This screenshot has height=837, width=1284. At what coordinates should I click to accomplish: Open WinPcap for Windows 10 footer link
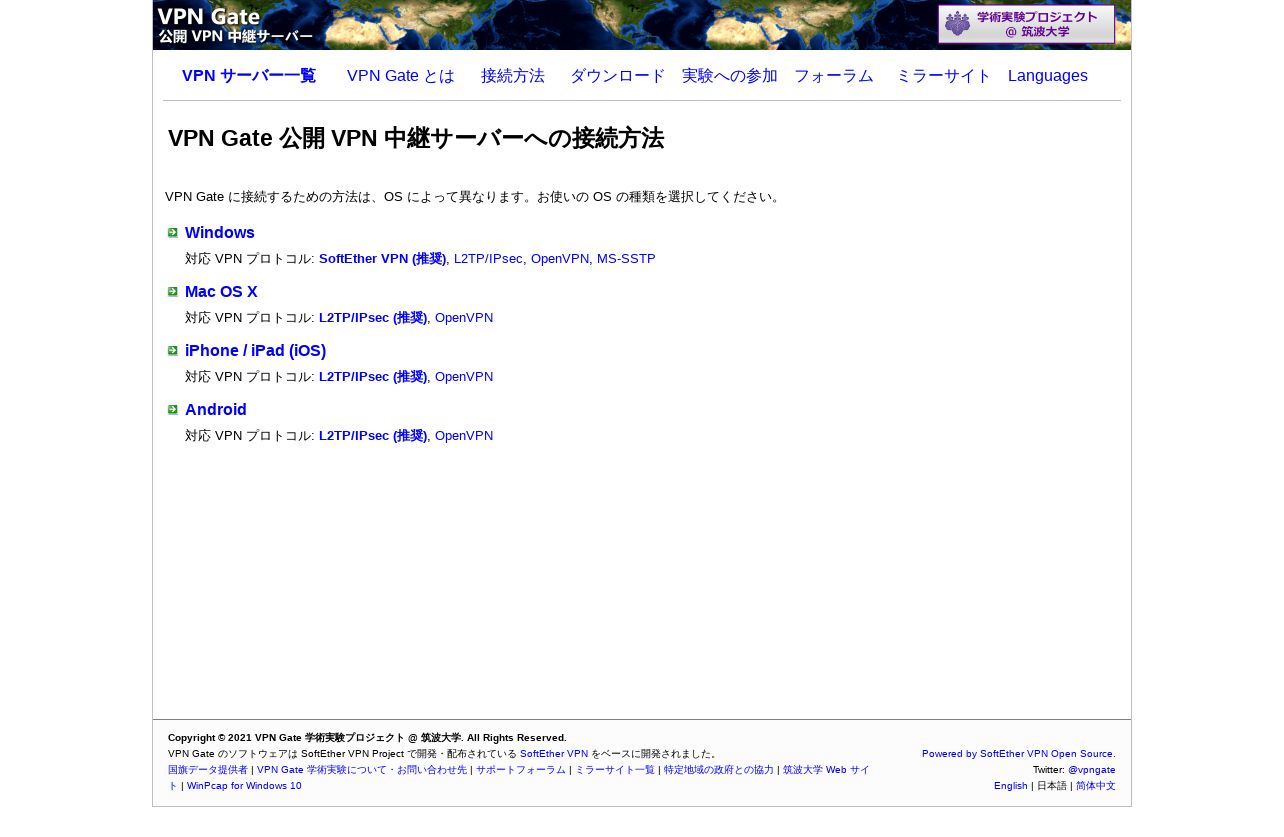point(244,786)
